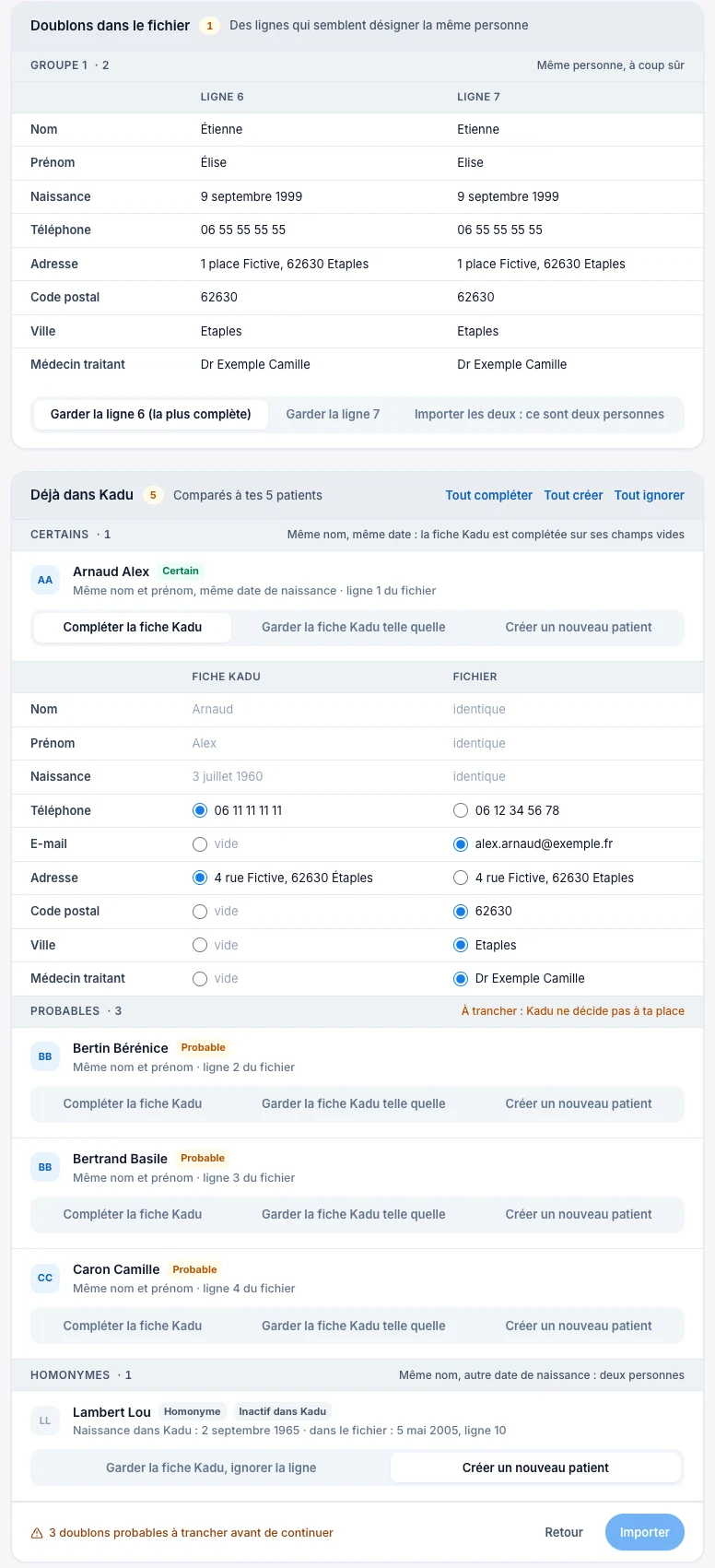Image resolution: width=715 pixels, height=1568 pixels.
Task: Choose file address 4 rue Fictive, 62630 Etaples
Action: coord(461,878)
